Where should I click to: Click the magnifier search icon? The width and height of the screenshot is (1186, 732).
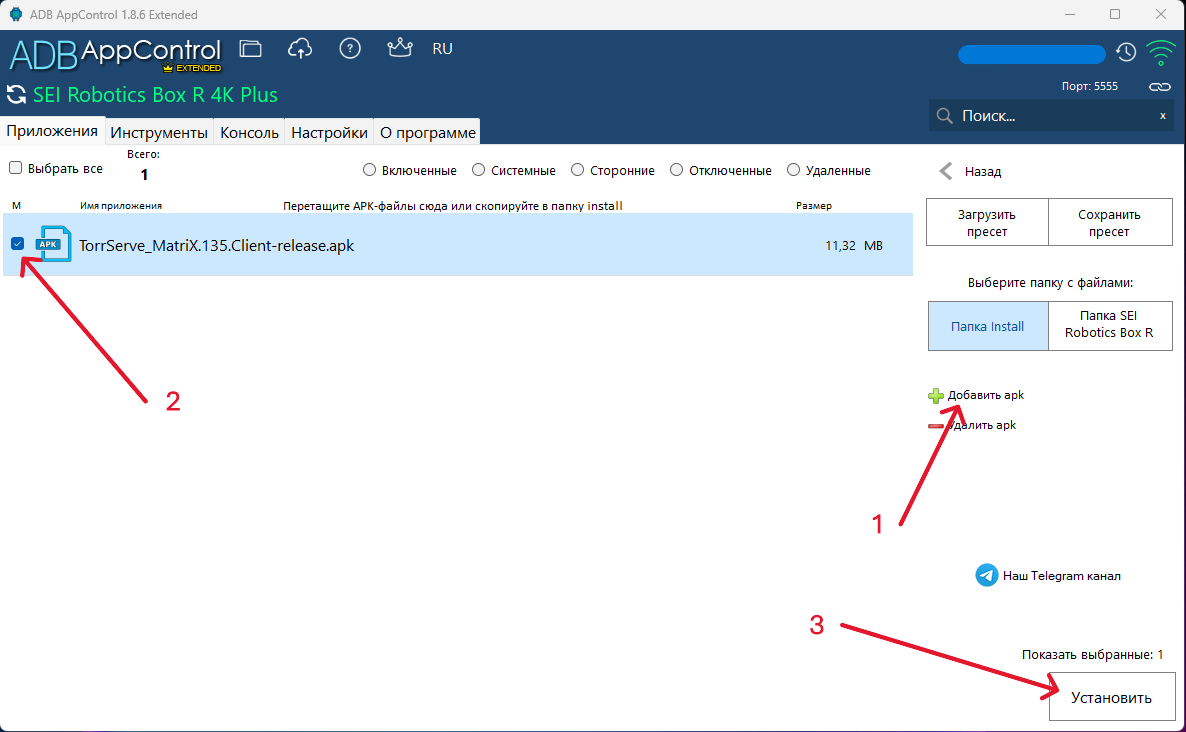pyautogui.click(x=945, y=116)
